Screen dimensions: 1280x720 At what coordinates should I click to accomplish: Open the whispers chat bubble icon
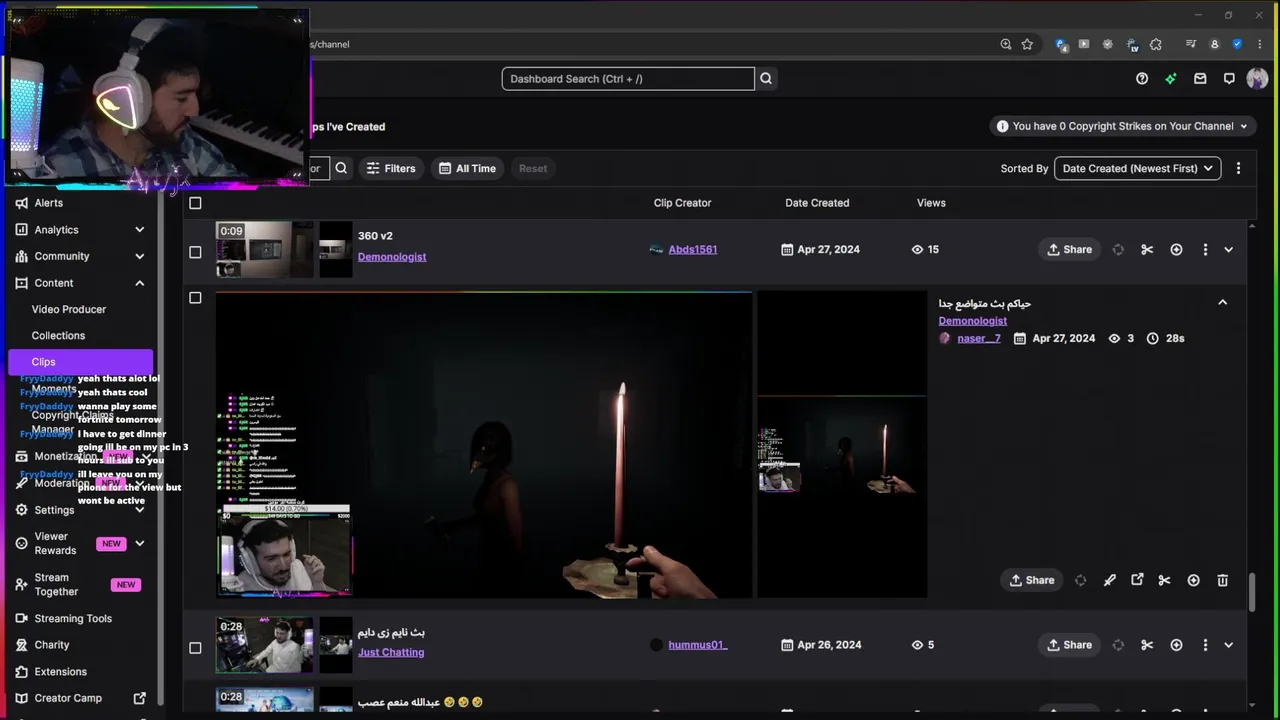point(1229,79)
